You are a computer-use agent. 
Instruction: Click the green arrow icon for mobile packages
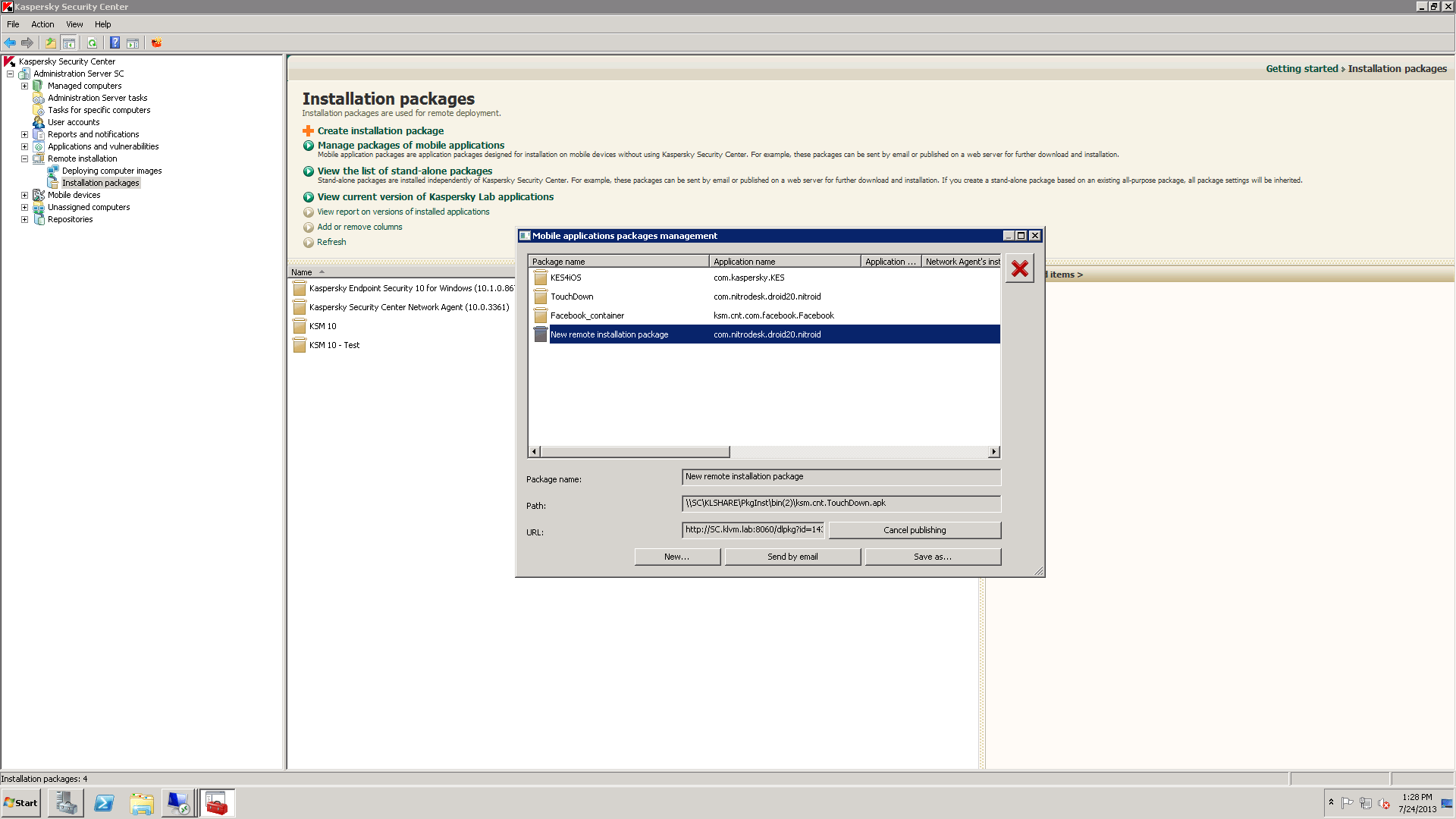click(309, 146)
